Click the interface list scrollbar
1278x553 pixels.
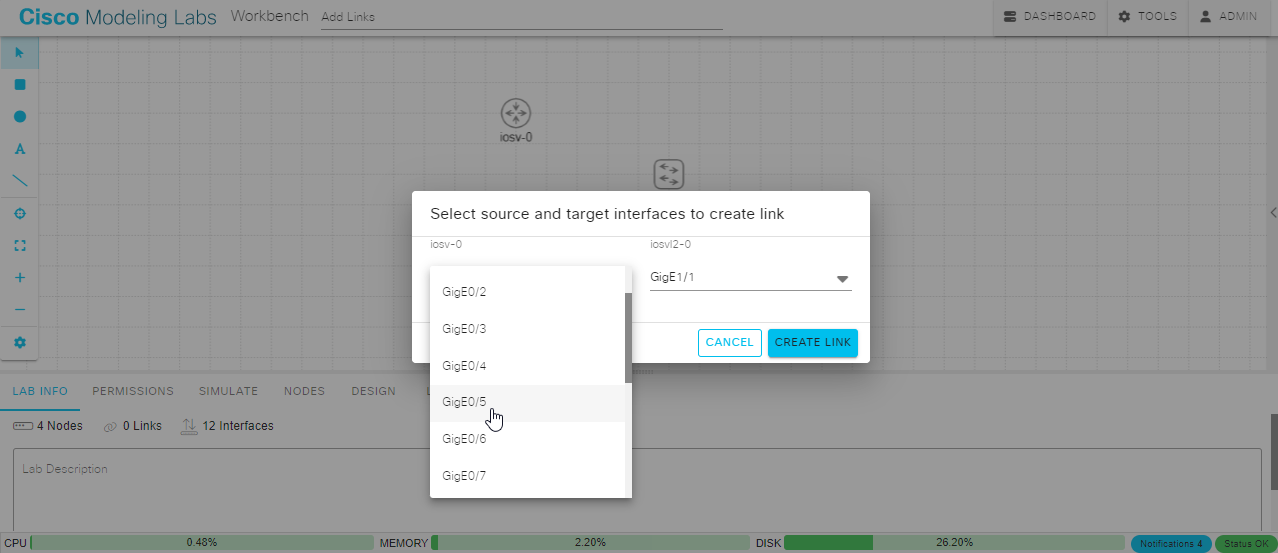pos(628,338)
